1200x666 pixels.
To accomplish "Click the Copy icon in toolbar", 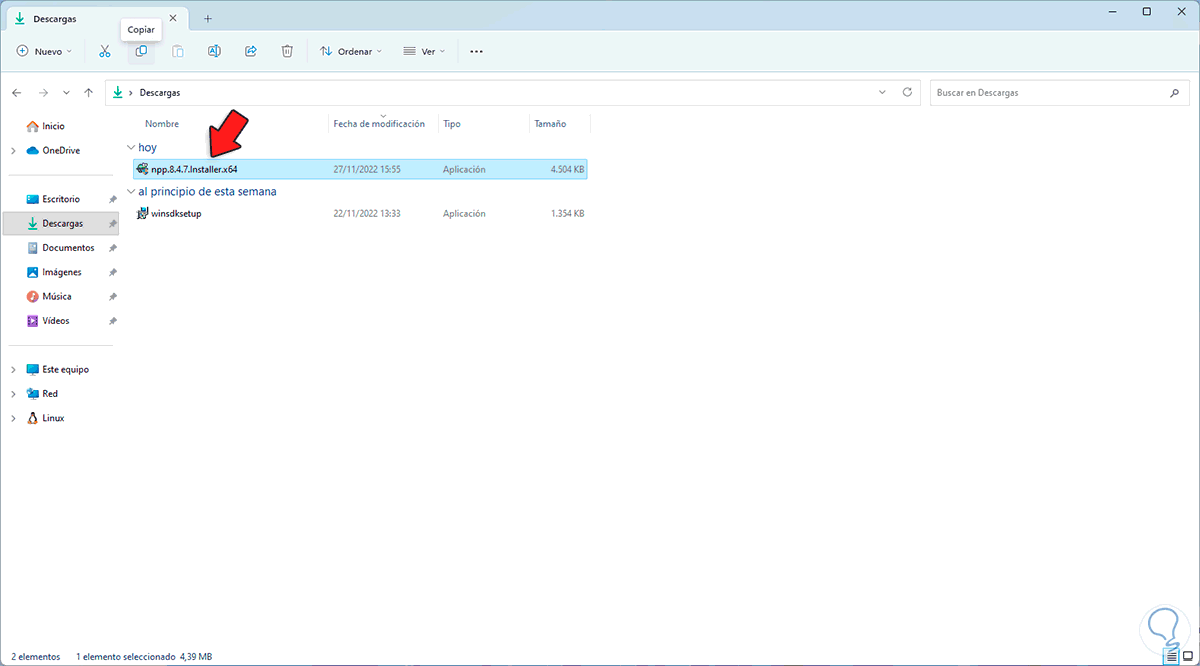I will (x=141, y=51).
